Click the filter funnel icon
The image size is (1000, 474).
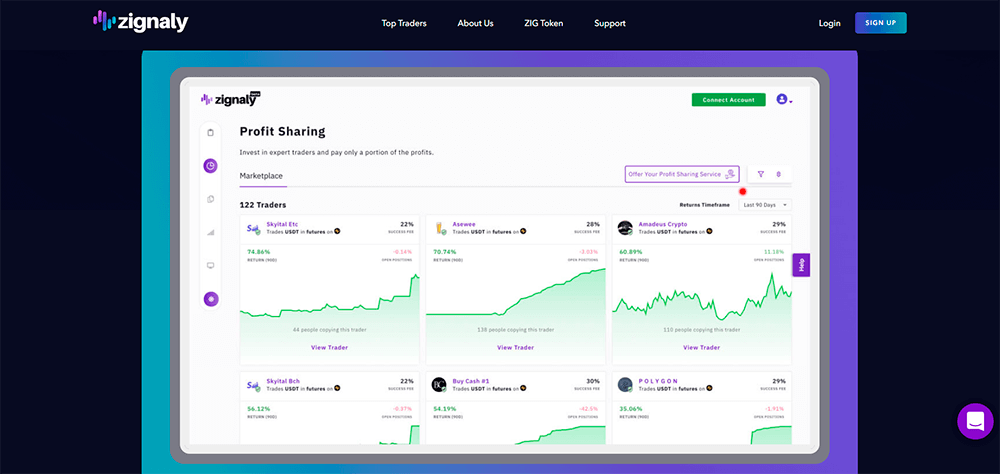pos(760,174)
